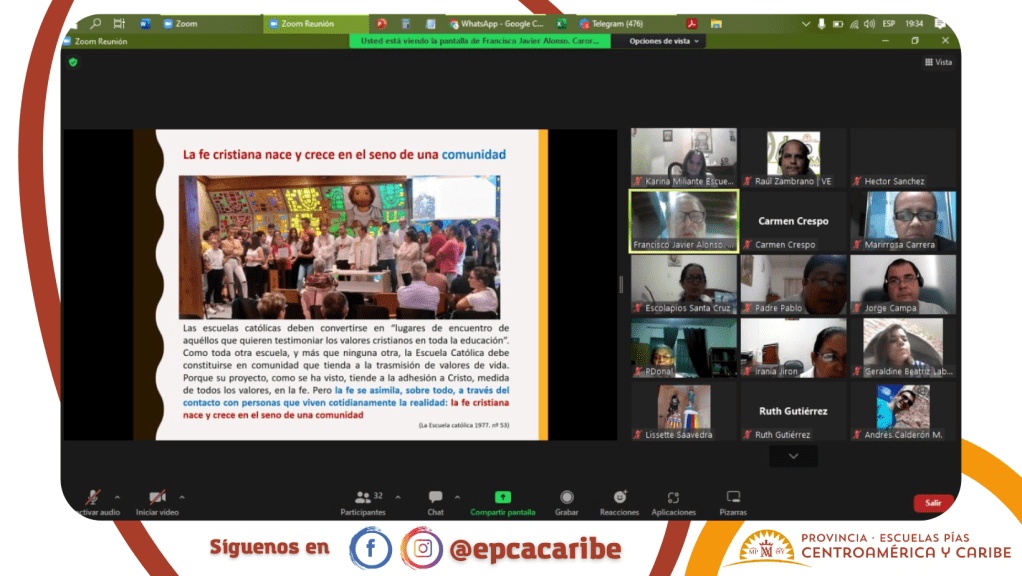Unmute the microphone with Activar audio
1022x576 pixels.
pyautogui.click(x=94, y=498)
